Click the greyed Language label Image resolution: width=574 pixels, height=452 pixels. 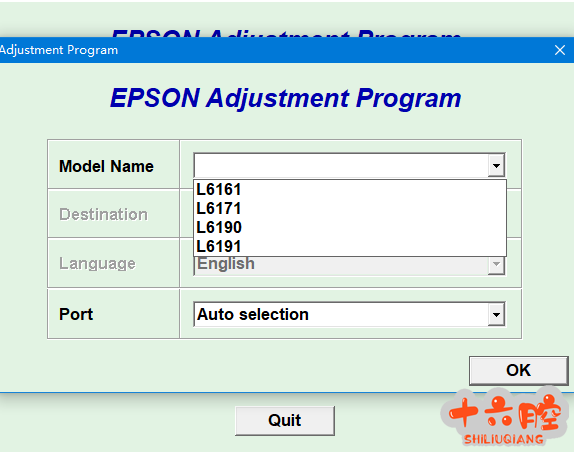97,264
